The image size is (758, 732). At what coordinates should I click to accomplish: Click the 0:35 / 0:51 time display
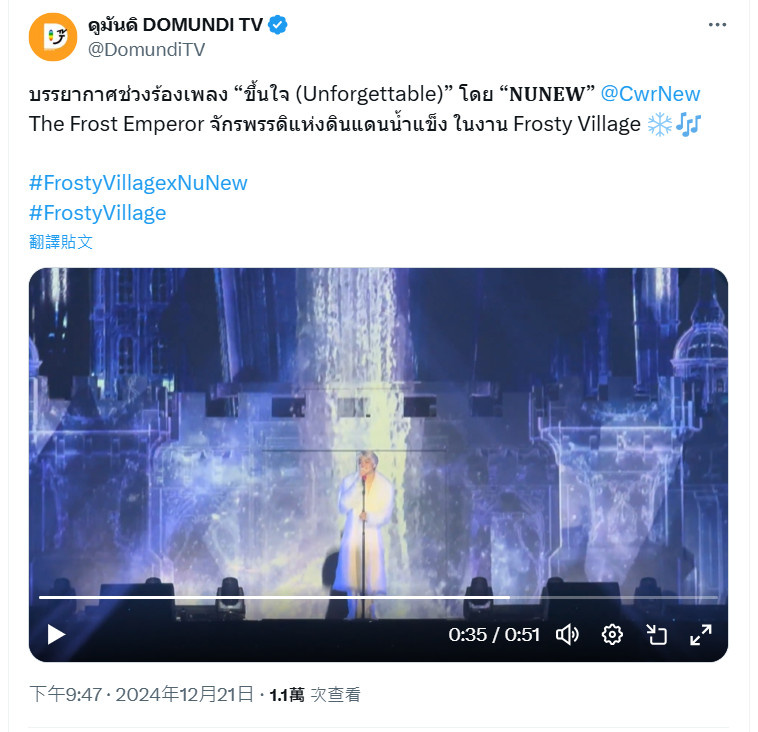tap(494, 634)
